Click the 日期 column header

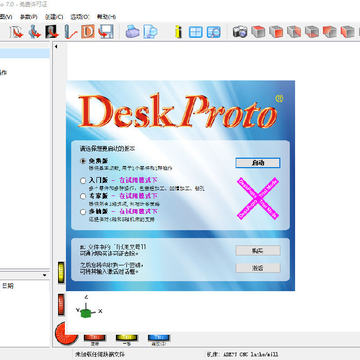[8, 286]
